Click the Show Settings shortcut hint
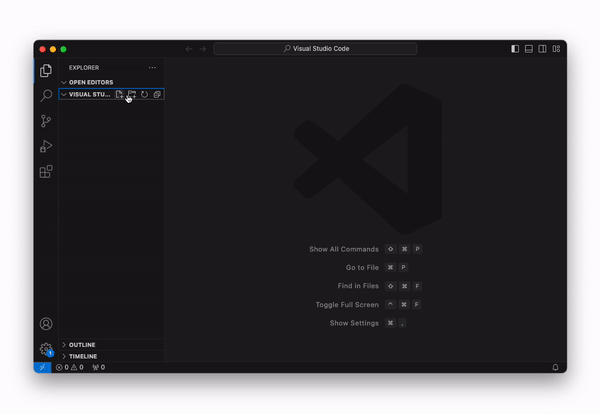Viewport: 600px width, 414px height. [368, 323]
